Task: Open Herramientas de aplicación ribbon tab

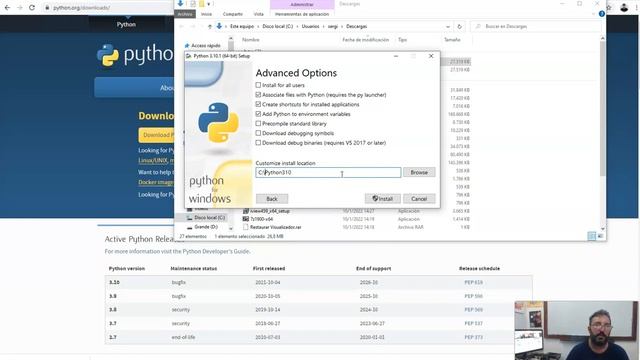Action: [302, 14]
